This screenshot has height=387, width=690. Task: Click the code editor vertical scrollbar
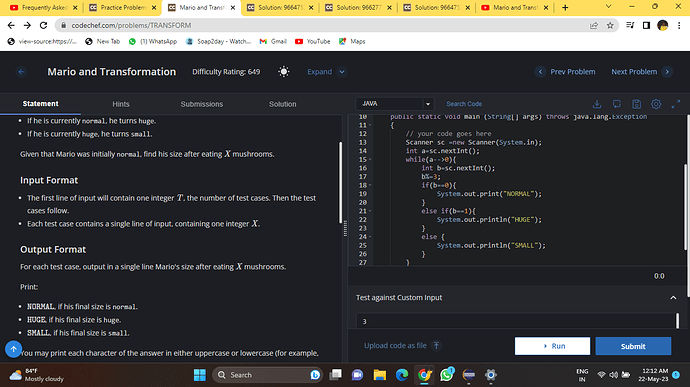point(685,207)
